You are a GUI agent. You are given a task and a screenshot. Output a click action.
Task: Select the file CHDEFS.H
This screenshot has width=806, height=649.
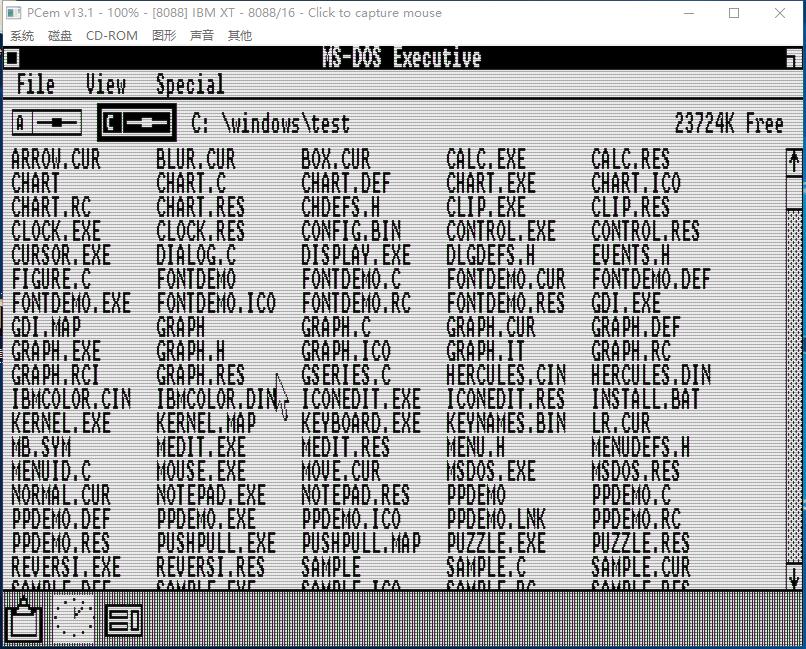coord(341,207)
